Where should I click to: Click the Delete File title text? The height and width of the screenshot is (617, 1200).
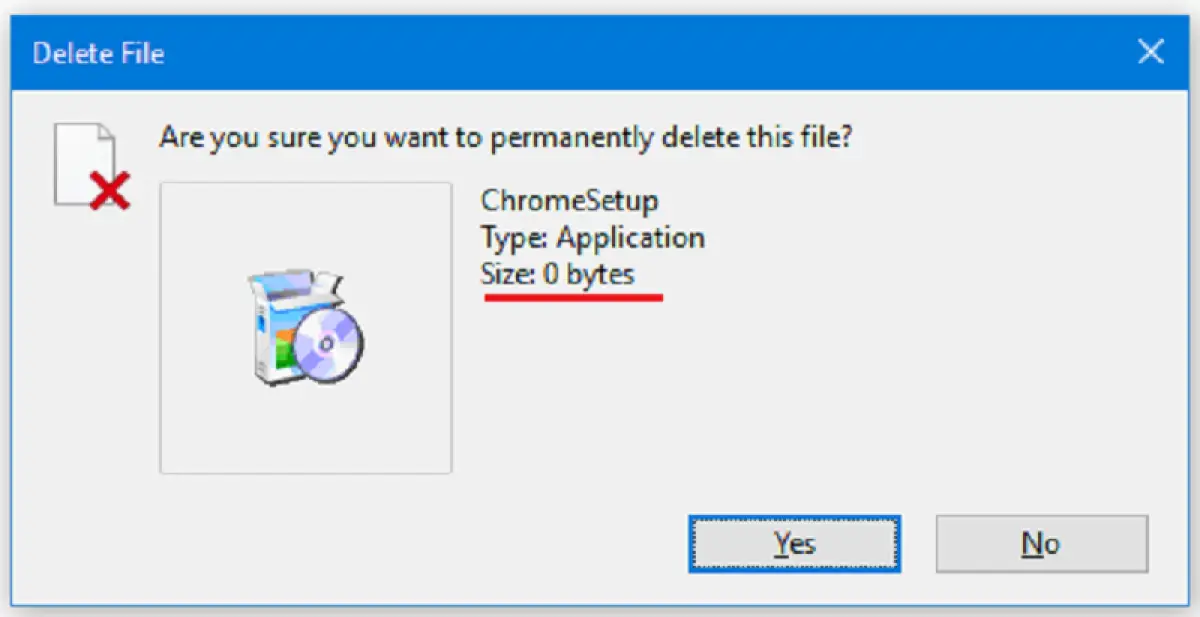(x=98, y=53)
